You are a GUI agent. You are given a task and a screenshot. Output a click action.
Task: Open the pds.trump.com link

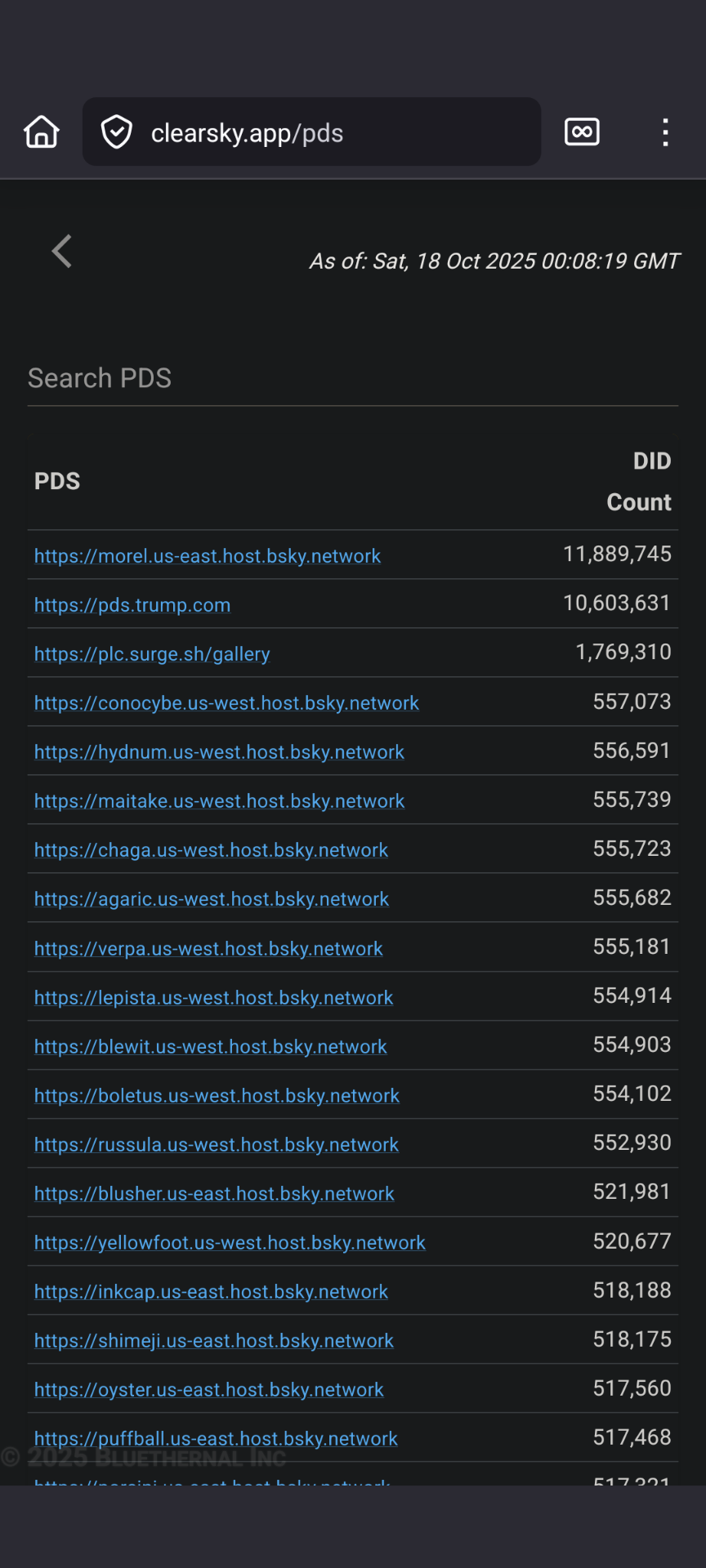click(132, 605)
